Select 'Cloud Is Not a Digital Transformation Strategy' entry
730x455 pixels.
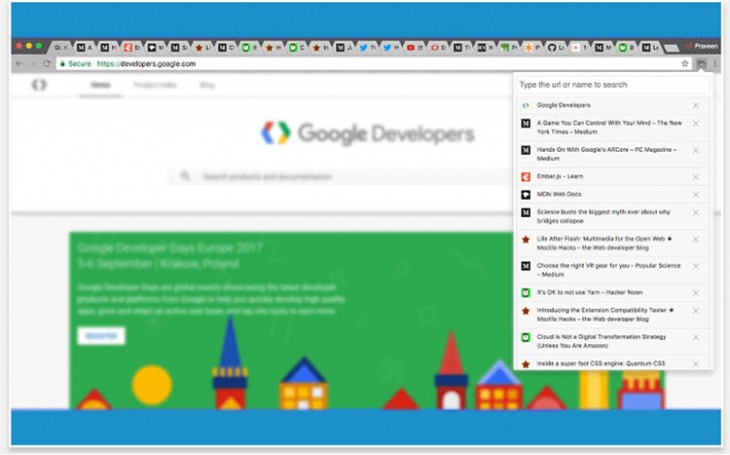point(612,341)
